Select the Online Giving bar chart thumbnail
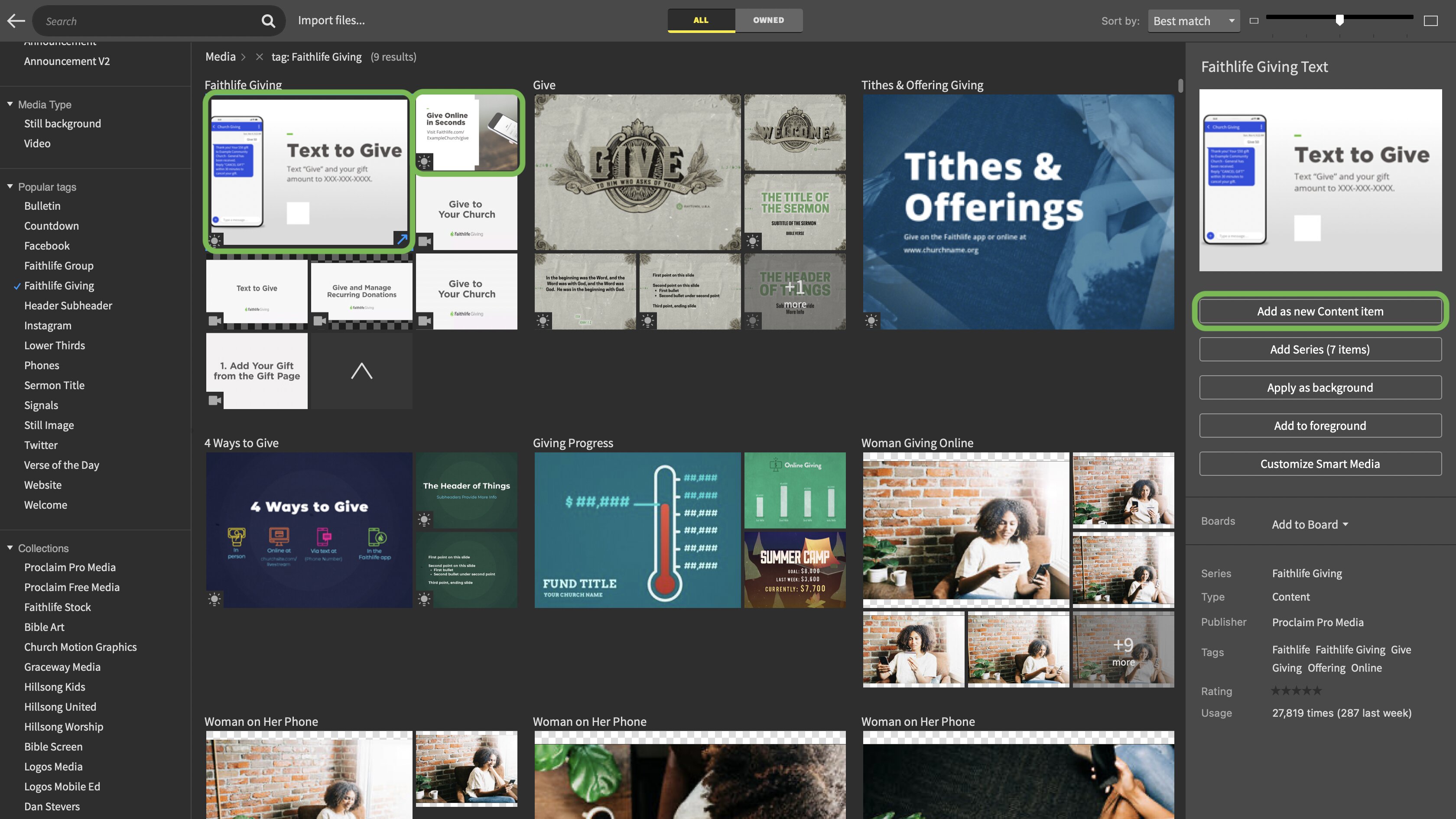 click(795, 490)
